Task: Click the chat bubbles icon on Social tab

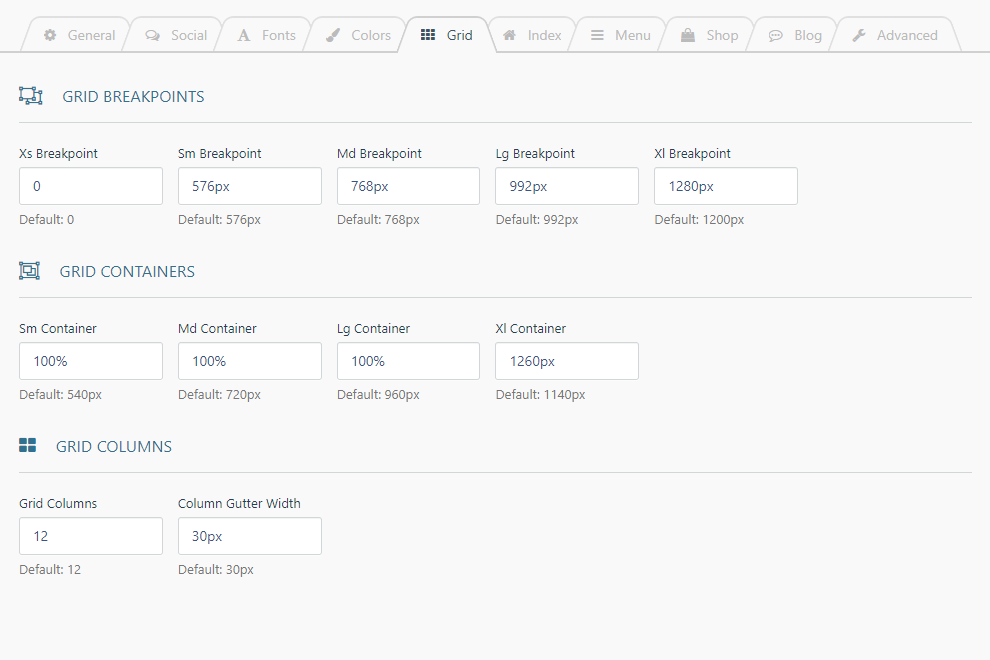Action: tap(153, 35)
